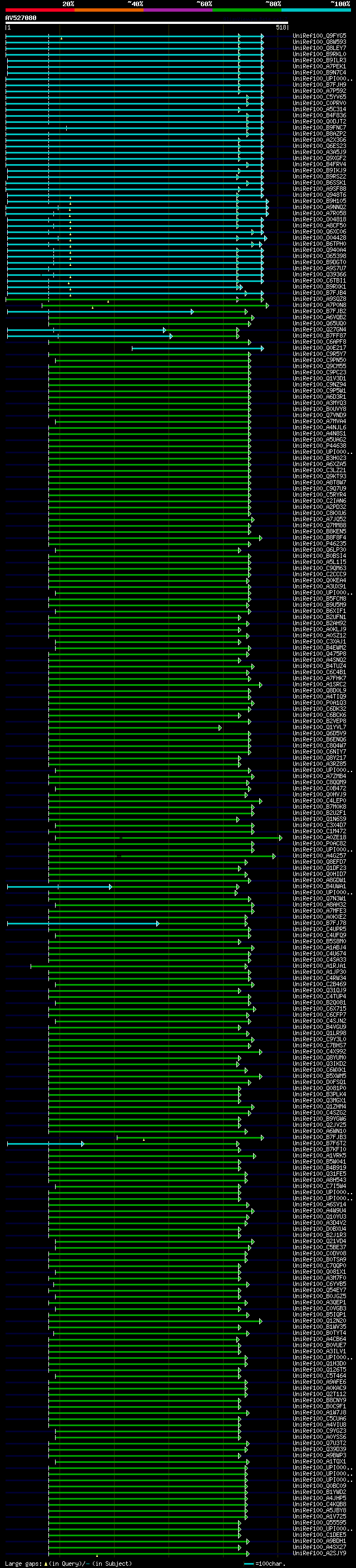
Task: Select hit label UniRef100_B9H105
Action: 319,201
